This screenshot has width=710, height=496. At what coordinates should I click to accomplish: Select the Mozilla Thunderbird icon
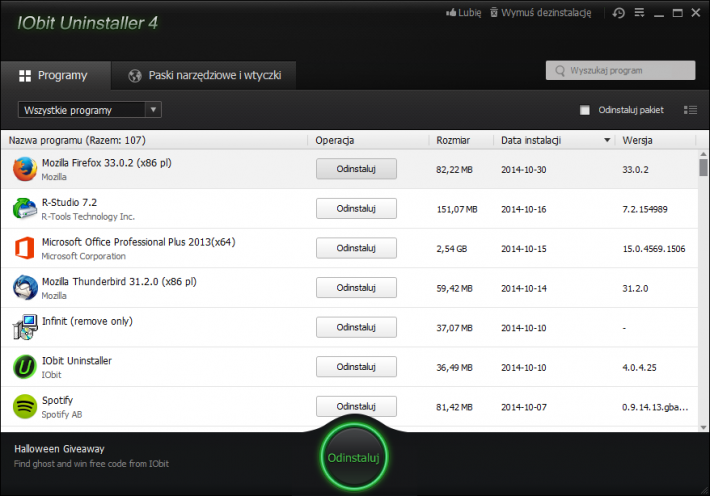(x=24, y=288)
